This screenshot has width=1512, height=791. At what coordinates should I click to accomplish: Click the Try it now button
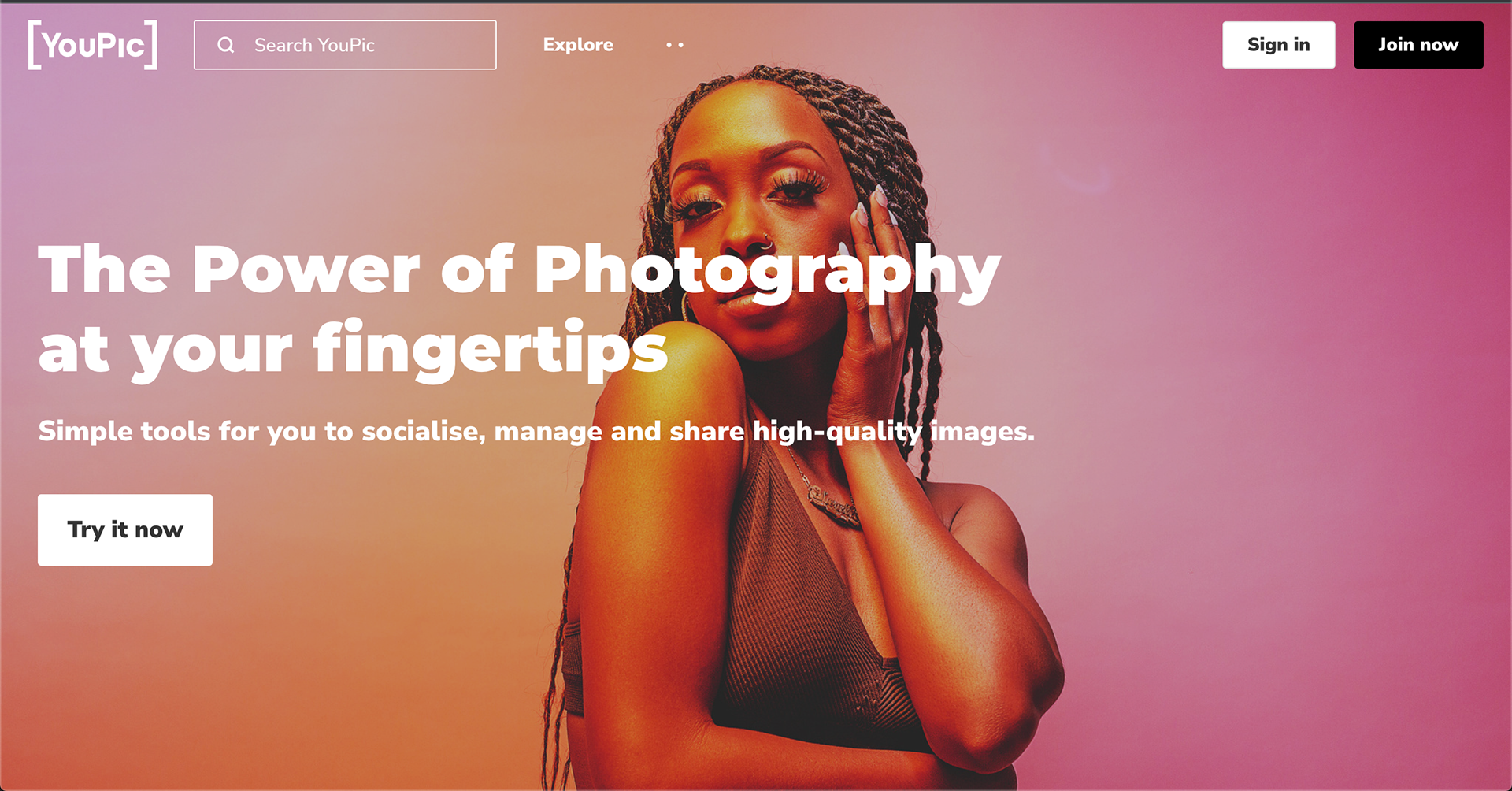125,529
